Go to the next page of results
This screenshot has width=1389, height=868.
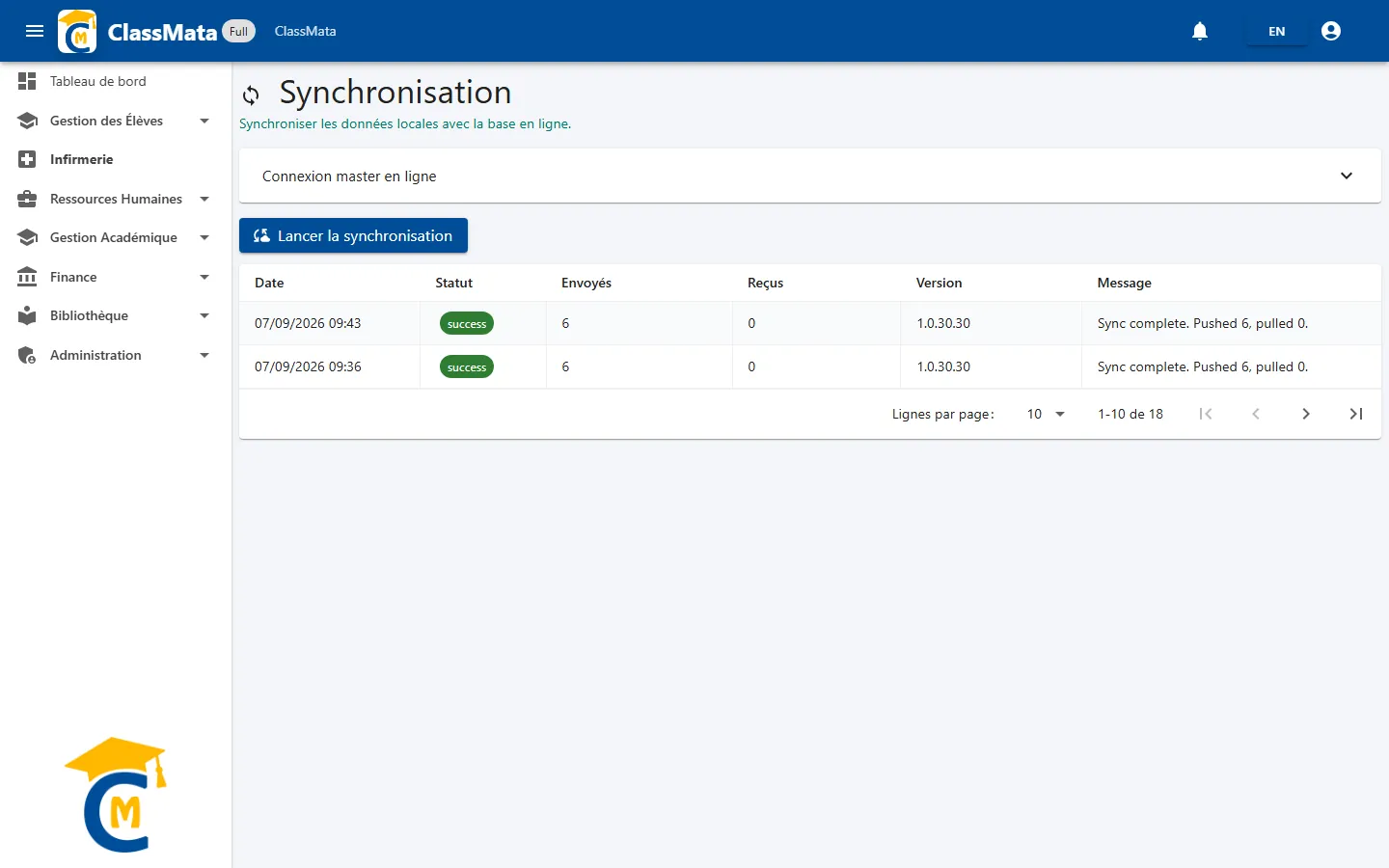click(x=1306, y=414)
